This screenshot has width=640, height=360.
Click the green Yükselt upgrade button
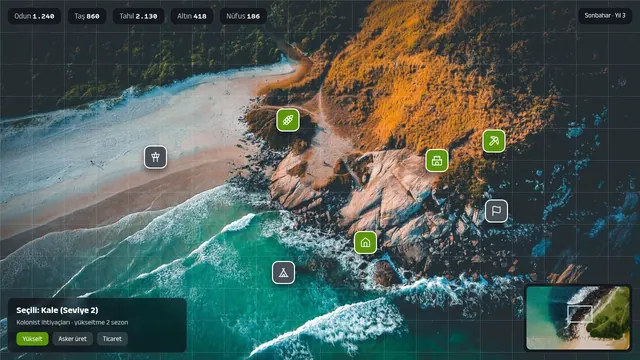[x=32, y=339]
